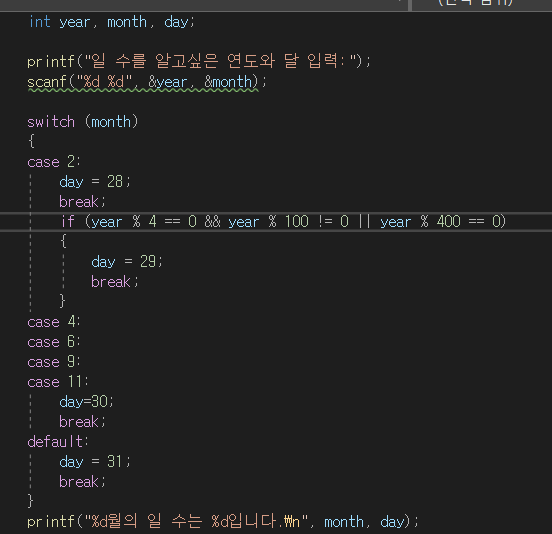
Task: Click the '&month' argument in scanf
Action: (228, 82)
